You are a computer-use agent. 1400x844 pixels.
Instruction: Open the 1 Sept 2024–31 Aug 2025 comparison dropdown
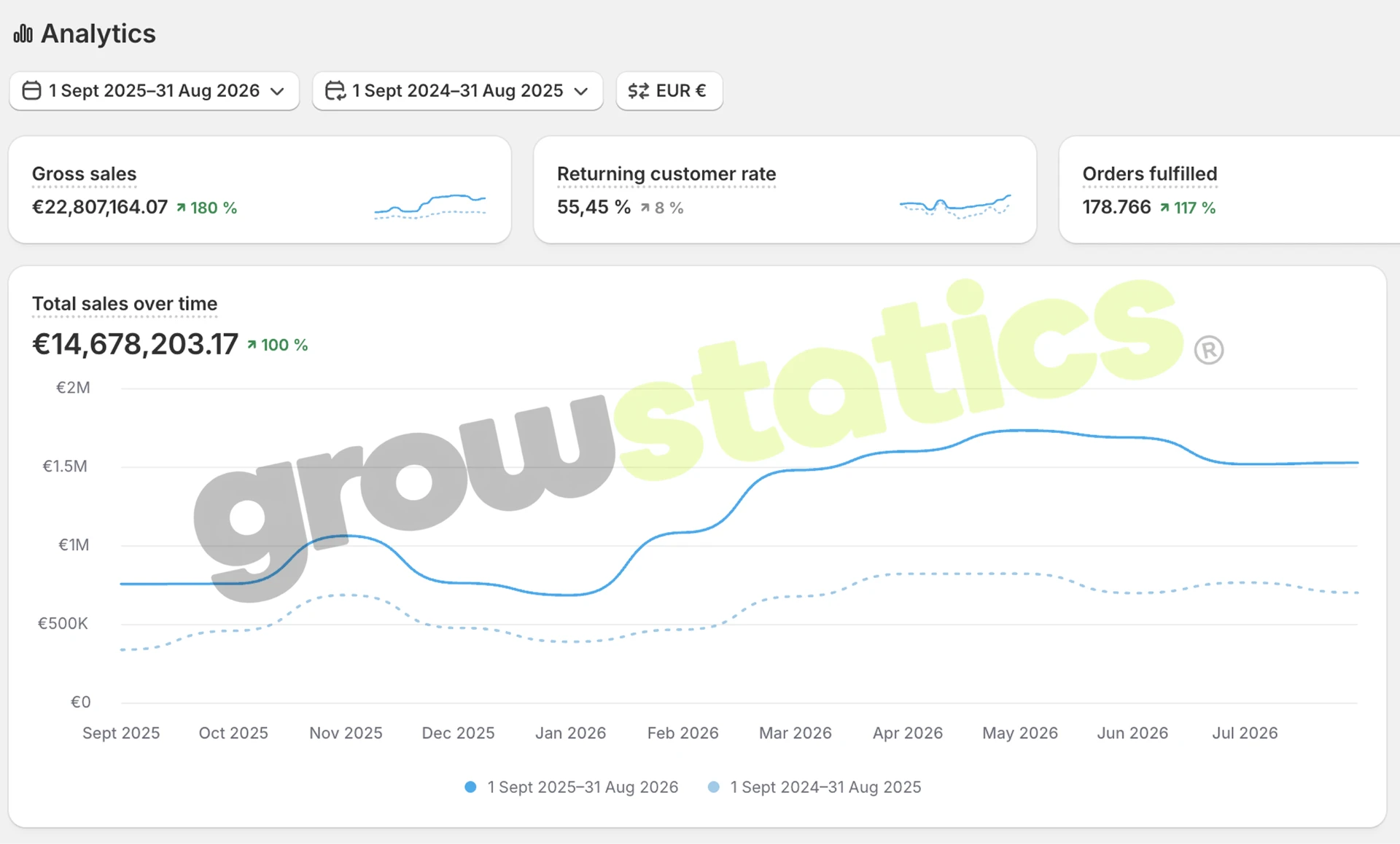457,90
